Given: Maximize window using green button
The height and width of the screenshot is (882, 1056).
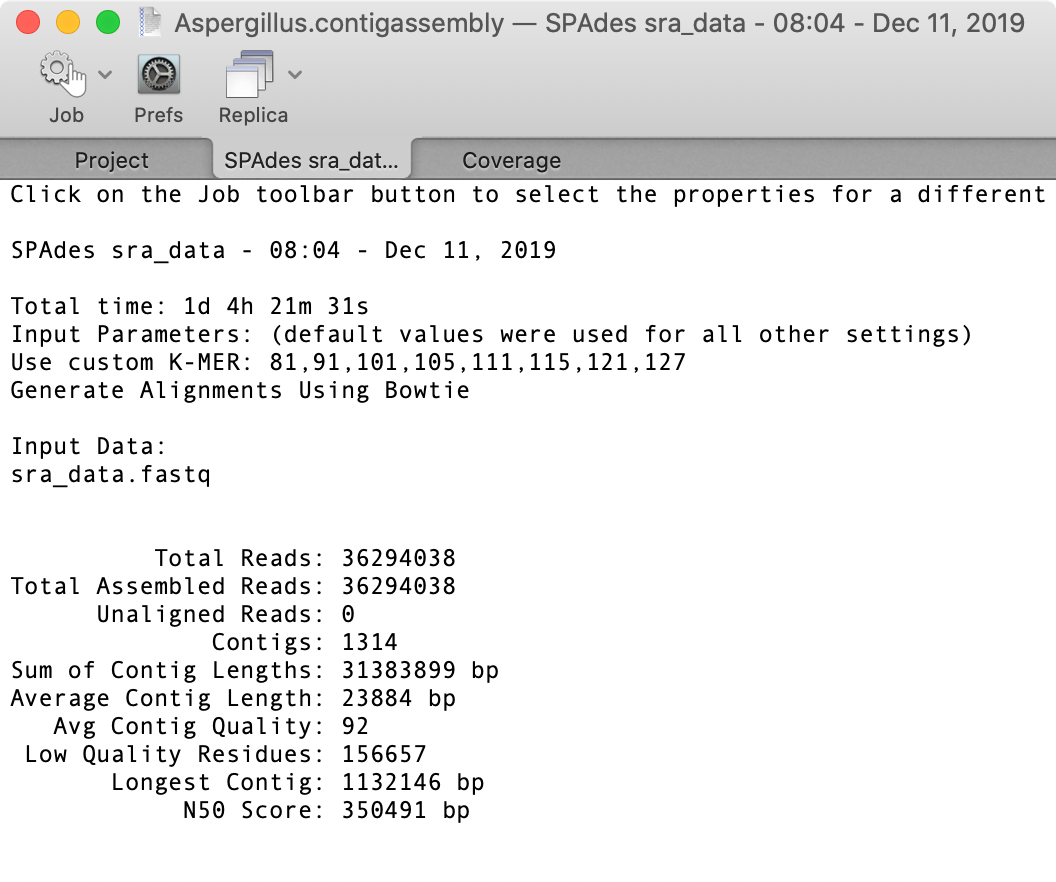Looking at the screenshot, I should coord(108,22).
